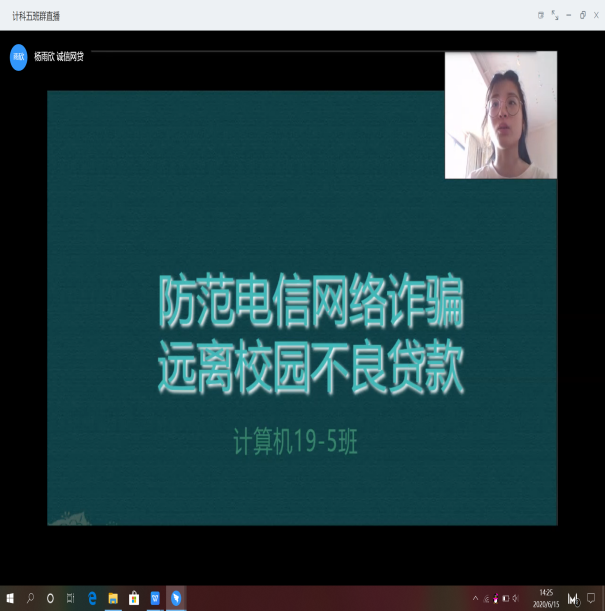Screen dimensions: 605x611
Task: Open the volume control in system tray
Action: tap(515, 598)
